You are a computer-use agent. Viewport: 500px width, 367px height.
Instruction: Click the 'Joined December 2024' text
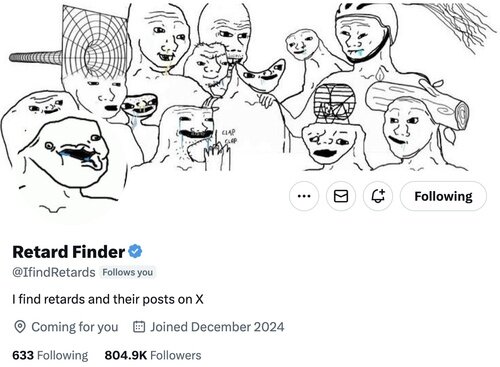[x=217, y=327]
